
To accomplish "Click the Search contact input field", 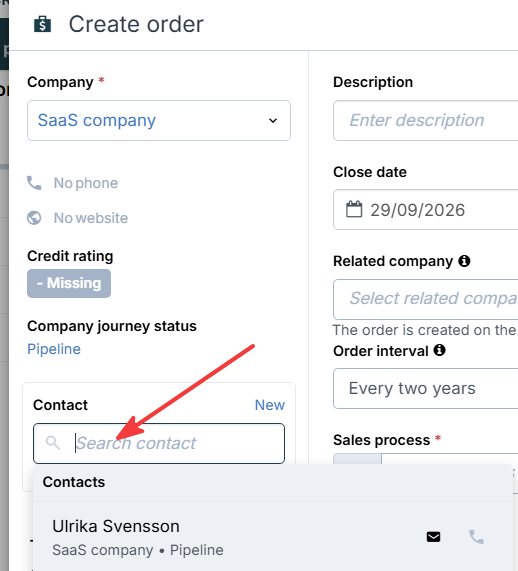I will [159, 443].
